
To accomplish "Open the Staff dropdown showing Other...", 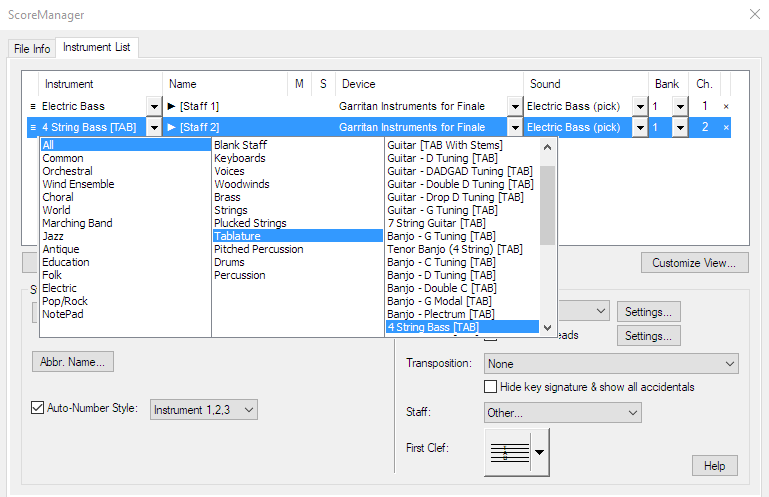I will 562,412.
